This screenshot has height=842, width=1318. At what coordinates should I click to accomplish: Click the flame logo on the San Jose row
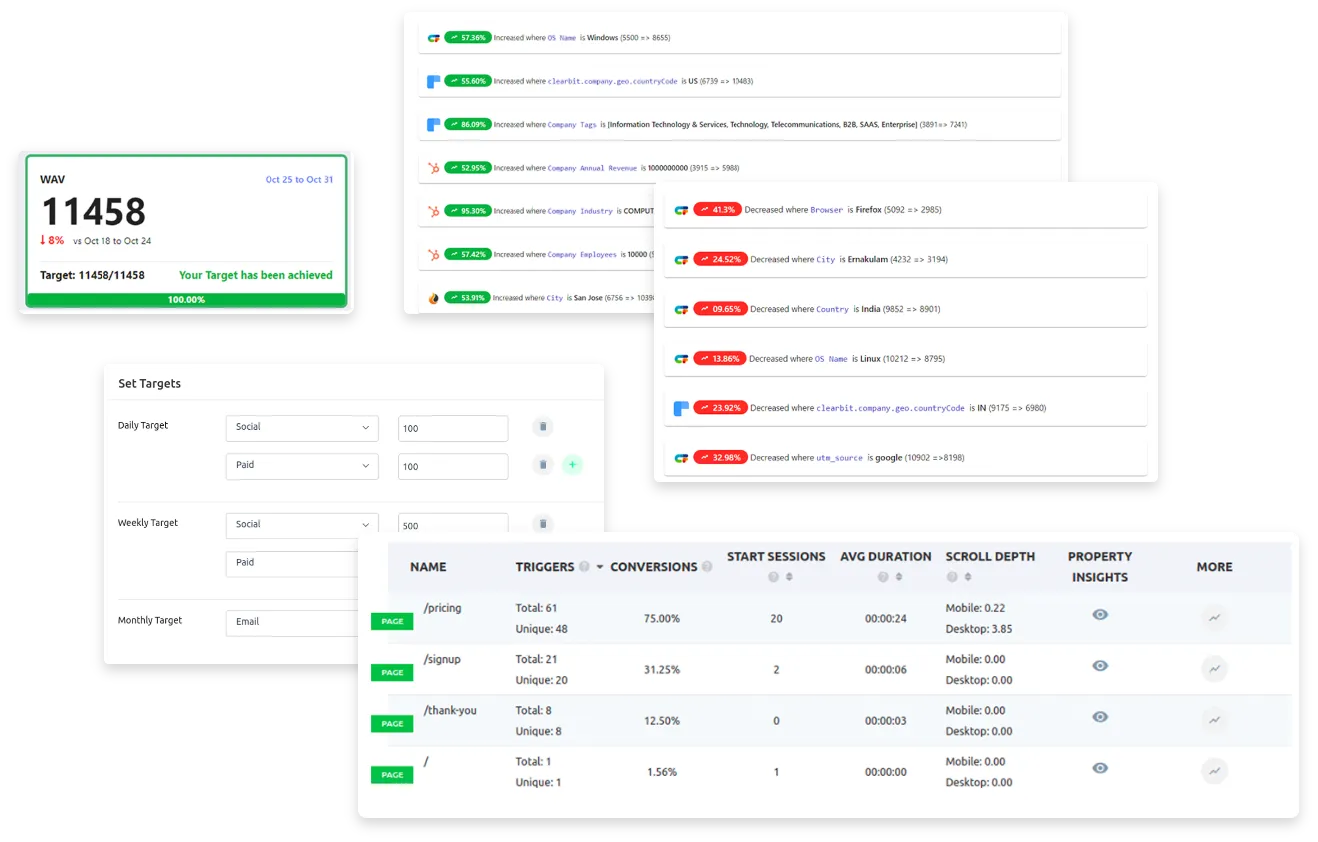(x=434, y=298)
